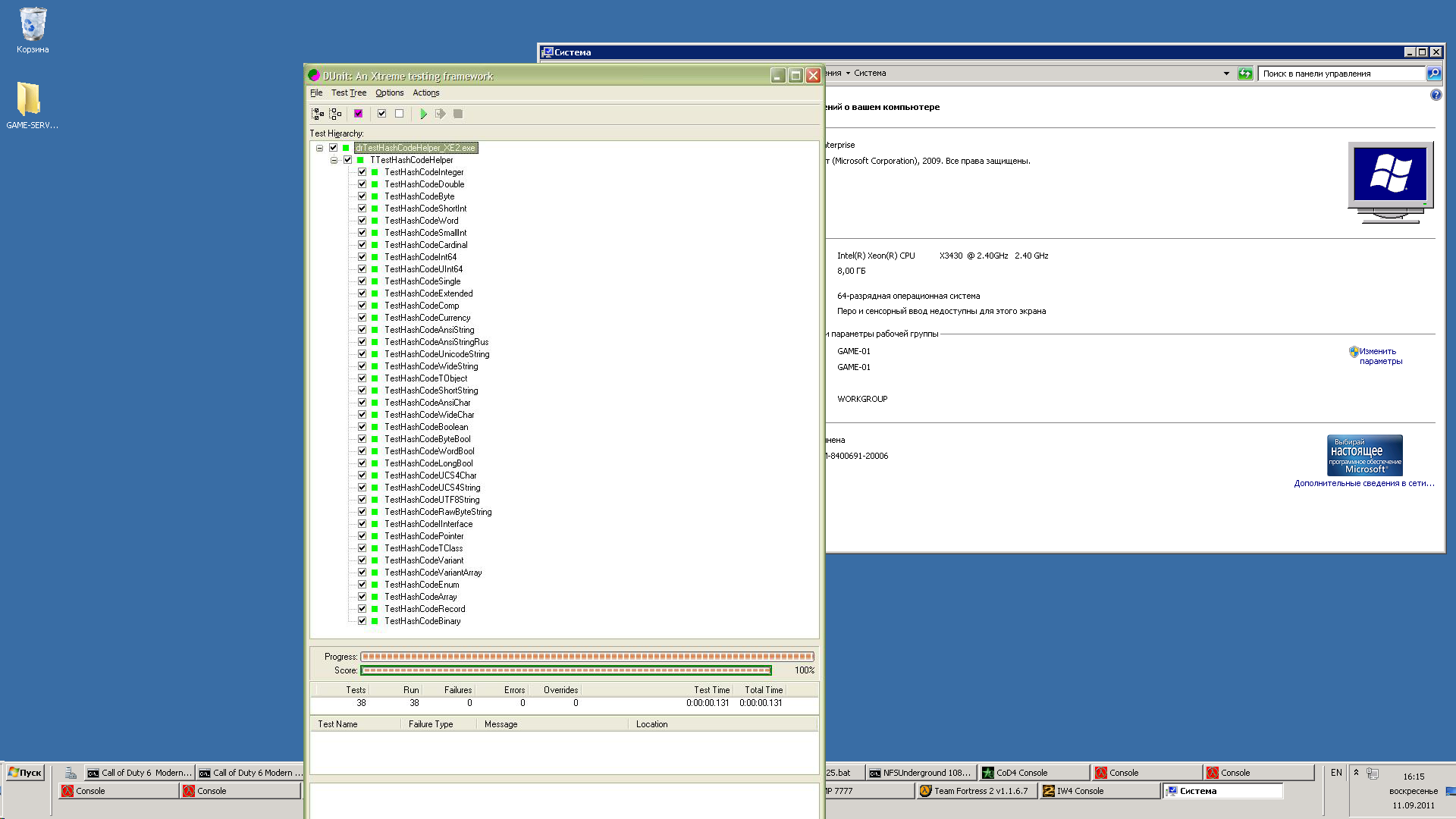This screenshot has width=1456, height=819.
Task: Click the DUnit title bar application icon
Action: click(314, 76)
